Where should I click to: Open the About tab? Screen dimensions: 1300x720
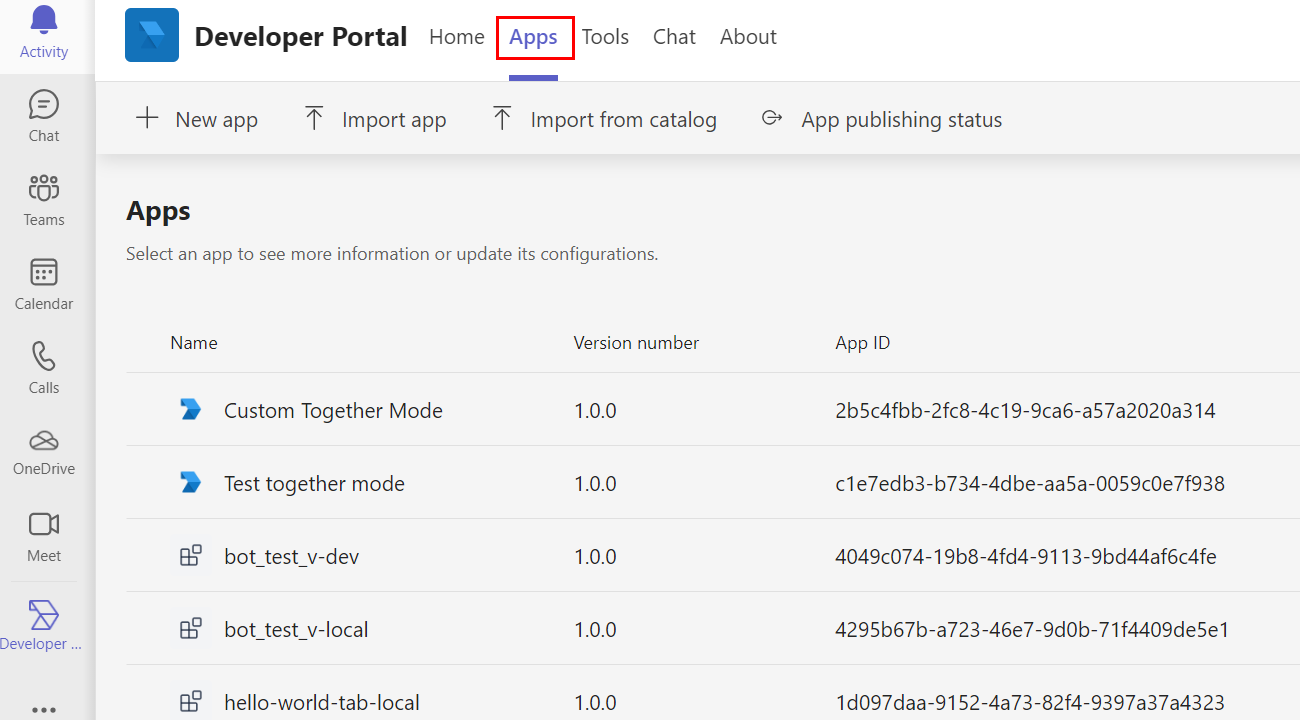coord(748,37)
